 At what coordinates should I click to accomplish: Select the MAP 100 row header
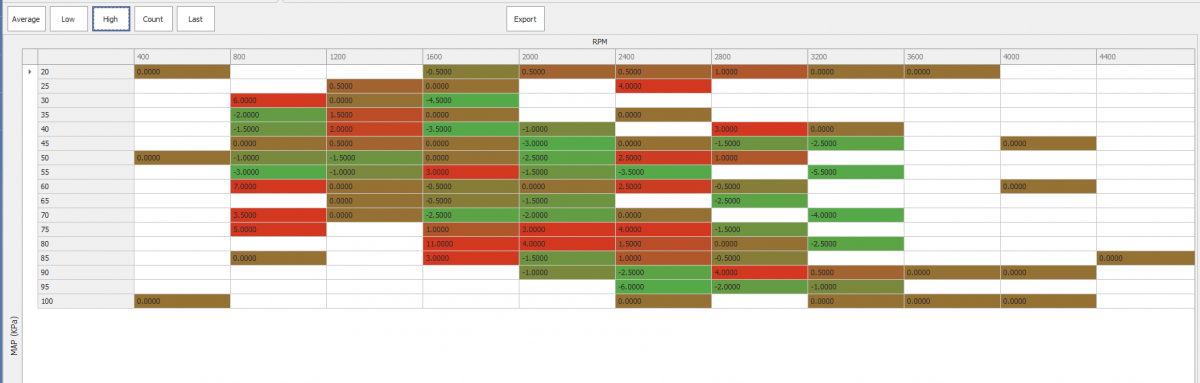86,301
